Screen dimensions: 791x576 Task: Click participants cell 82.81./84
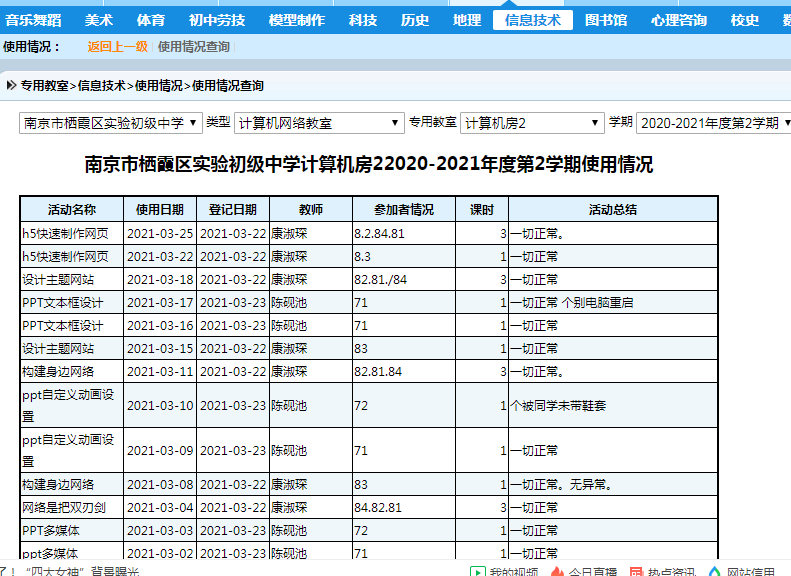(404, 279)
